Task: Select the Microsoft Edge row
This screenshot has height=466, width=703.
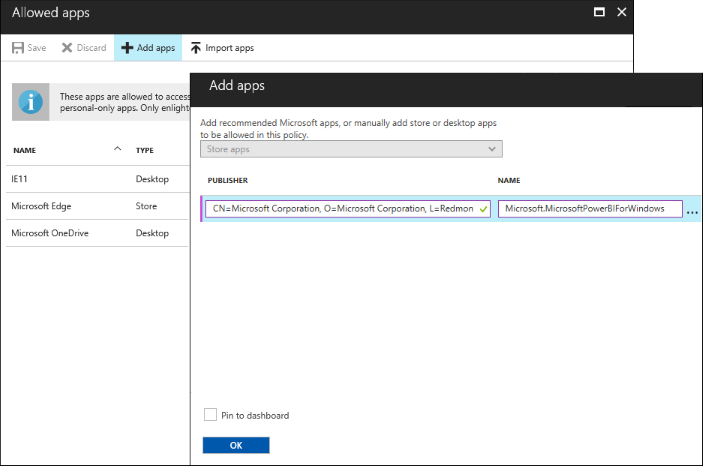Action: (x=95, y=206)
